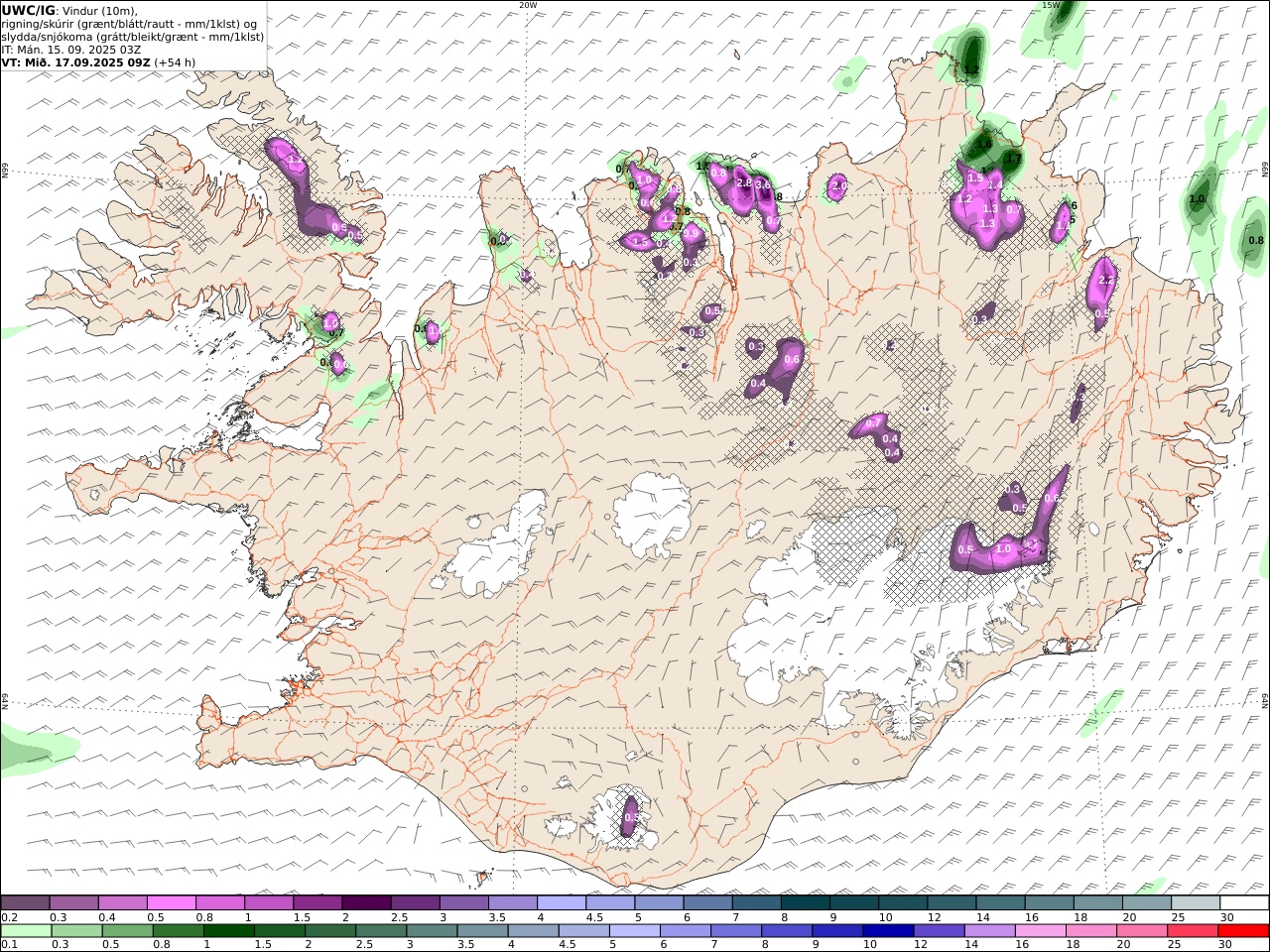Click the "1.0" rain value in the eastern sea
This screenshot has width=1270, height=952.
click(x=1198, y=199)
